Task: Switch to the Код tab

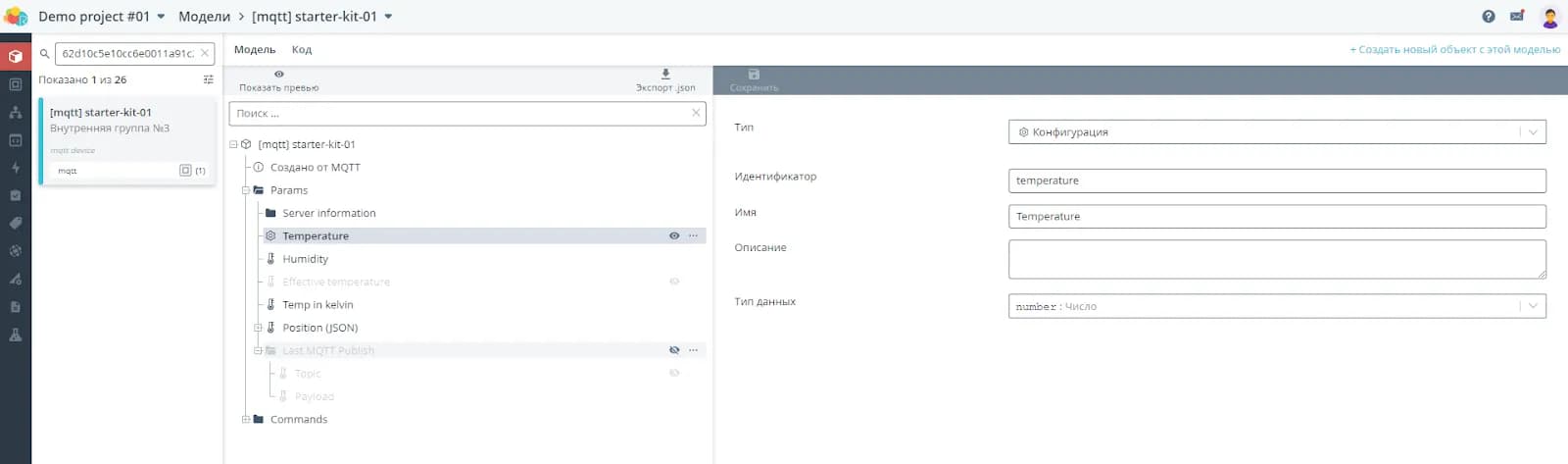Action: tap(302, 49)
